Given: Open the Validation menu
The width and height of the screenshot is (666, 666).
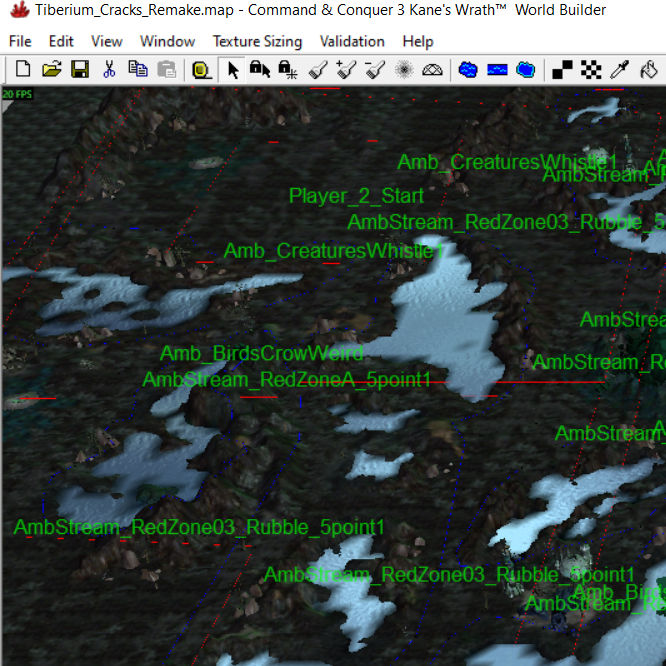Looking at the screenshot, I should pyautogui.click(x=352, y=41).
